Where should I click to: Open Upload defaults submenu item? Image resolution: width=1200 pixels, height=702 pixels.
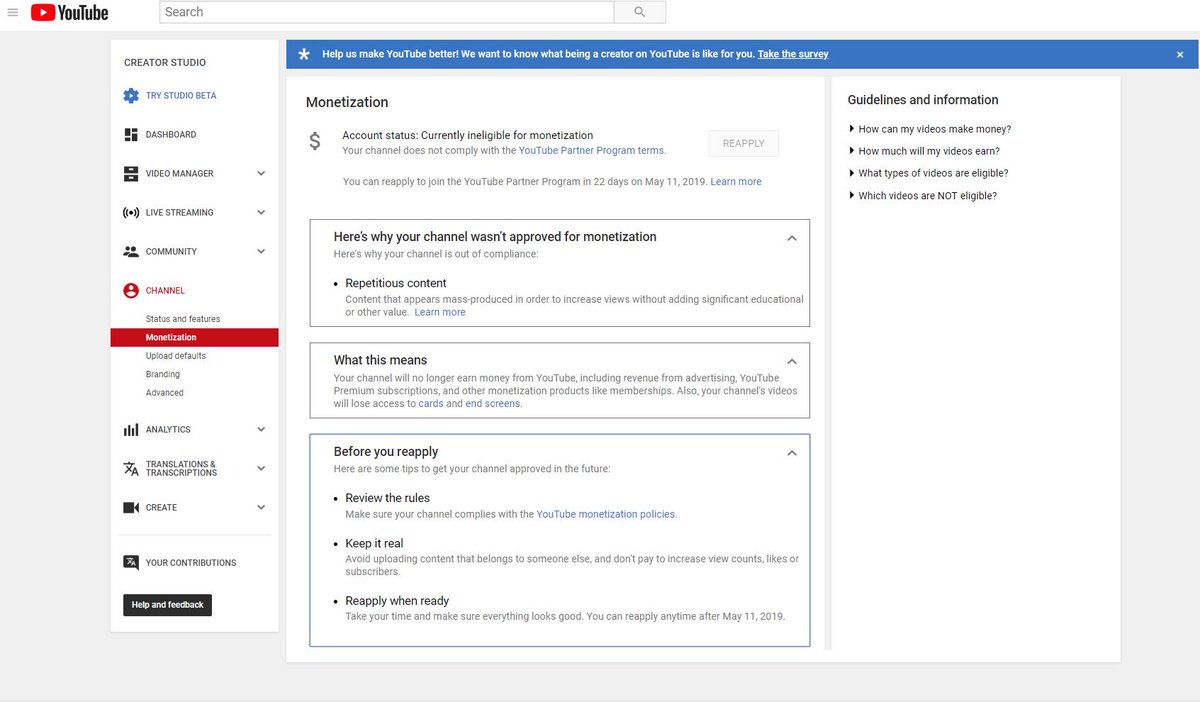[x=176, y=356]
